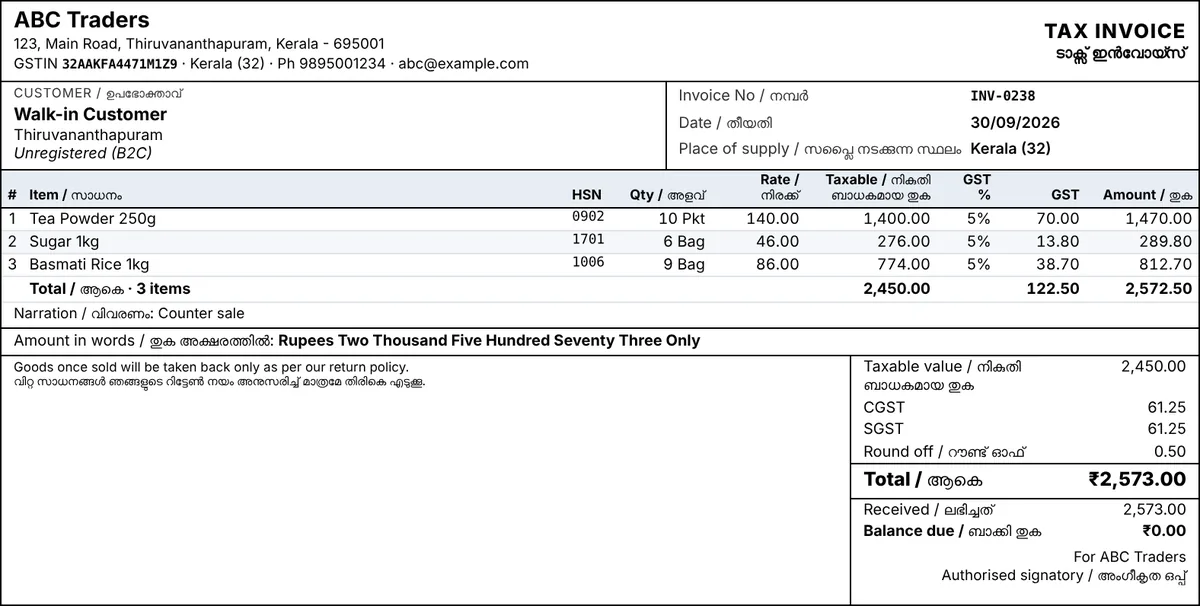Screen dimensions: 1200x606
Task: Click the items total amount 2,572.50
Action: click(1159, 288)
